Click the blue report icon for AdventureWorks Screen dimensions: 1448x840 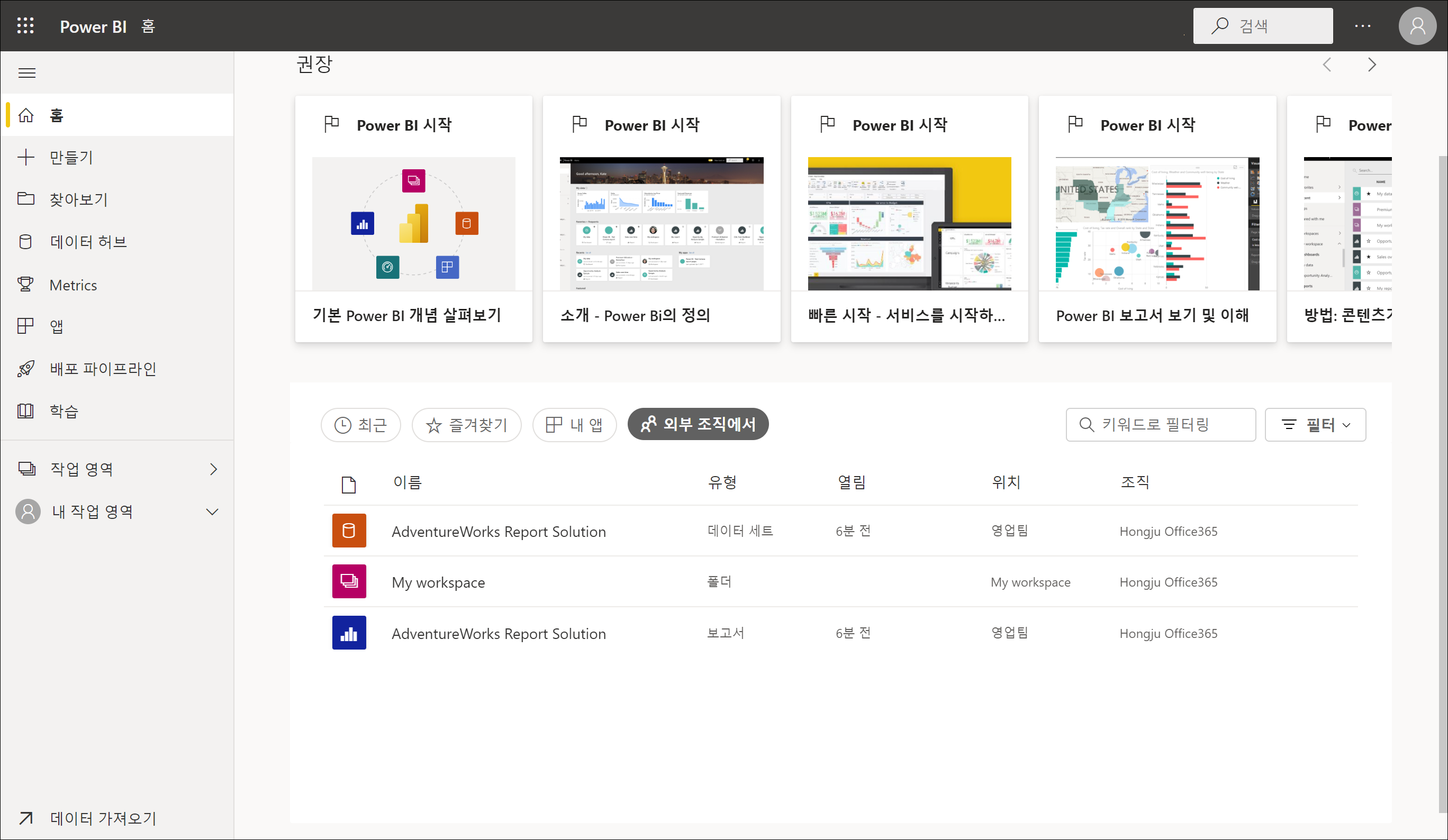(x=349, y=633)
